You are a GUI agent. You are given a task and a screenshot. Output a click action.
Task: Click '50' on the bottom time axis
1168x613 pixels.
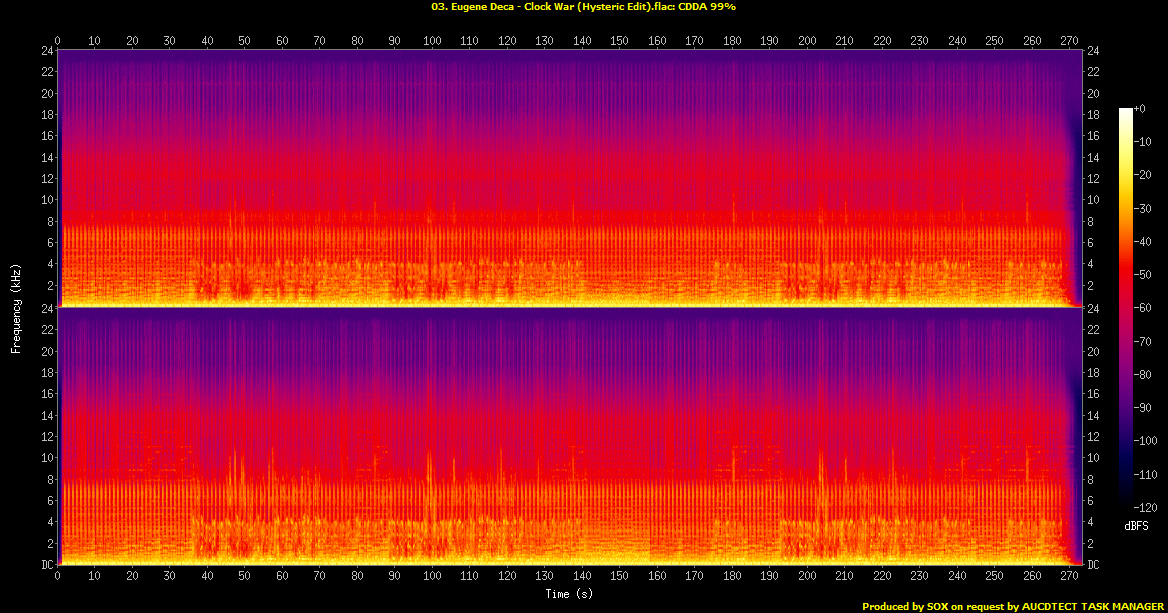[x=244, y=576]
